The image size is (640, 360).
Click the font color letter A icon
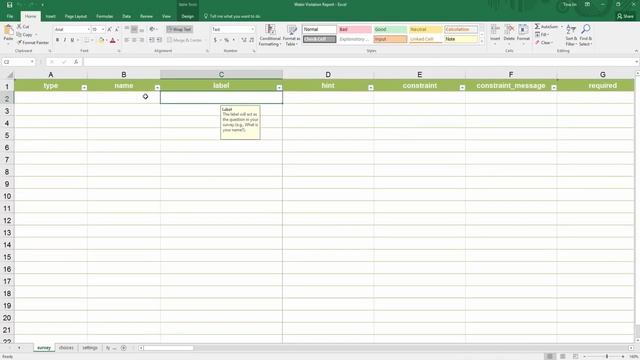(113, 40)
